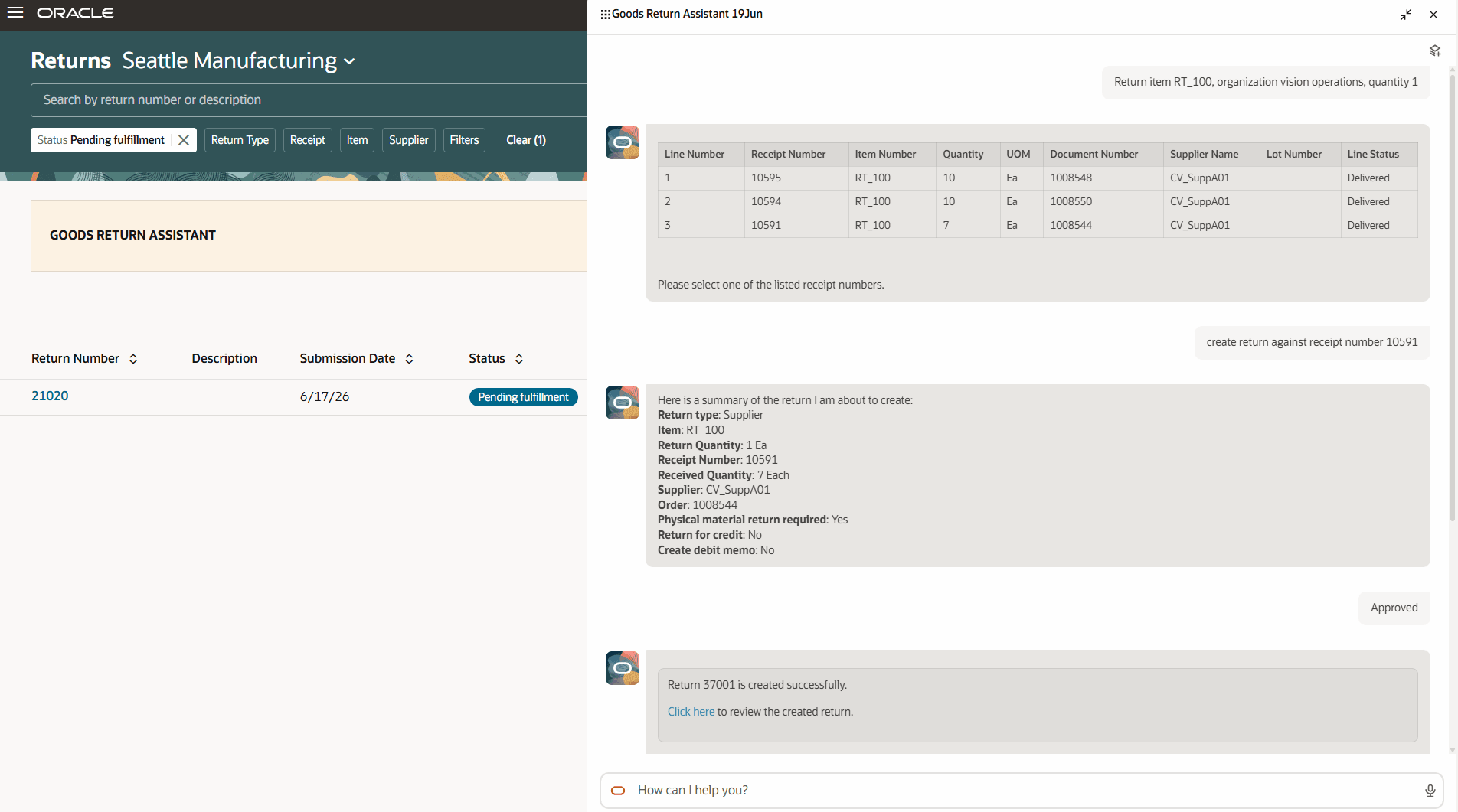Click the Oracle logo
The height and width of the screenshot is (812, 1458).
click(x=75, y=13)
